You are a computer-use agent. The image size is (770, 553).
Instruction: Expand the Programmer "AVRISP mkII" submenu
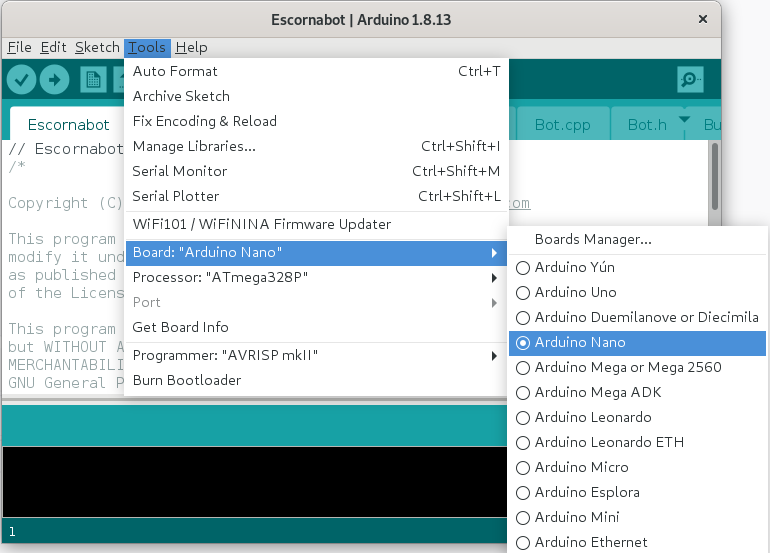coord(315,355)
